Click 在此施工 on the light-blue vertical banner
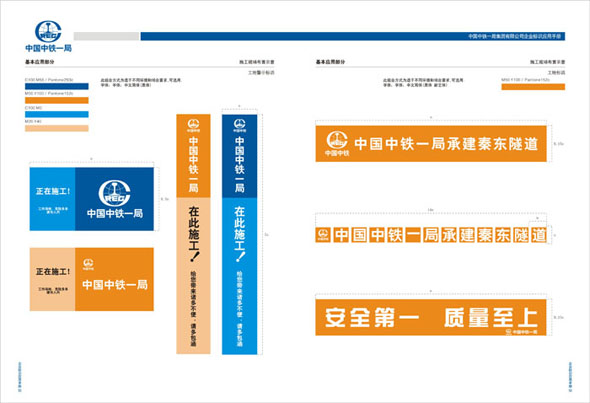 [x=240, y=234]
